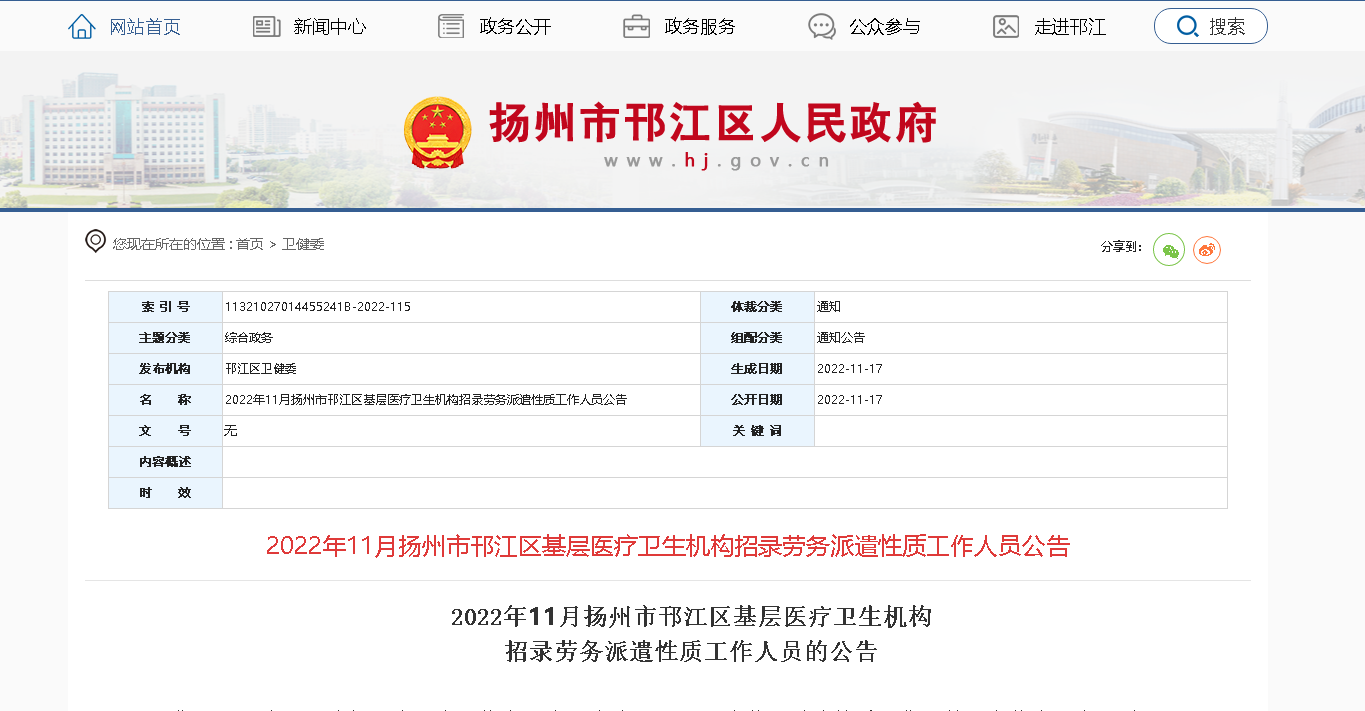Viewport: 1365px width, 711px height.
Task: Click the national emblem logo
Action: [x=437, y=132]
